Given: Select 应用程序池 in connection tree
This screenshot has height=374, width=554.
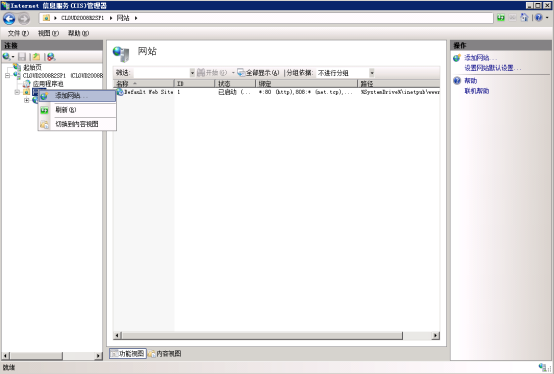Looking at the screenshot, I should click(x=48, y=84).
